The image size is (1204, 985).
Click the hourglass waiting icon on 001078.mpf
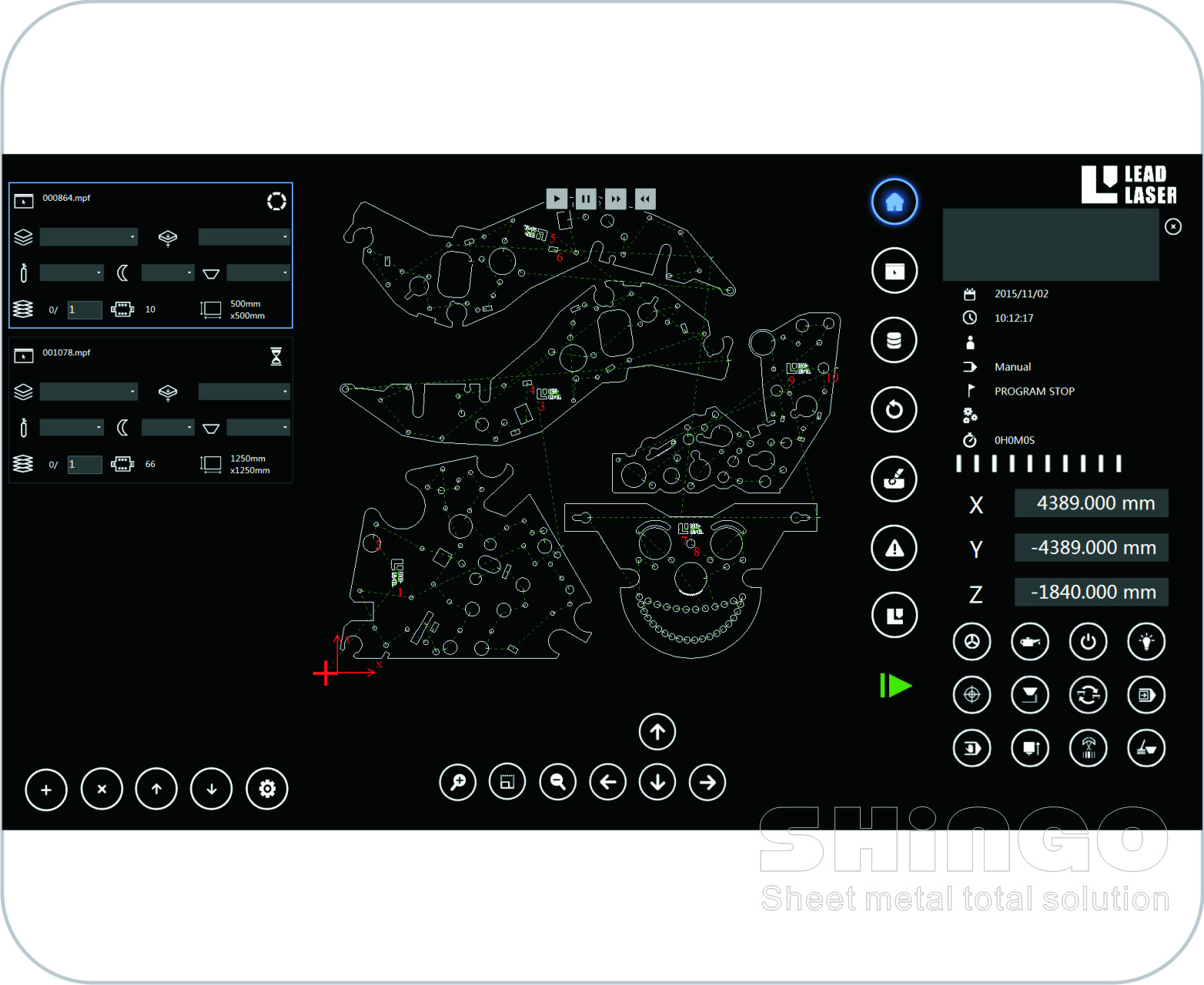point(276,356)
